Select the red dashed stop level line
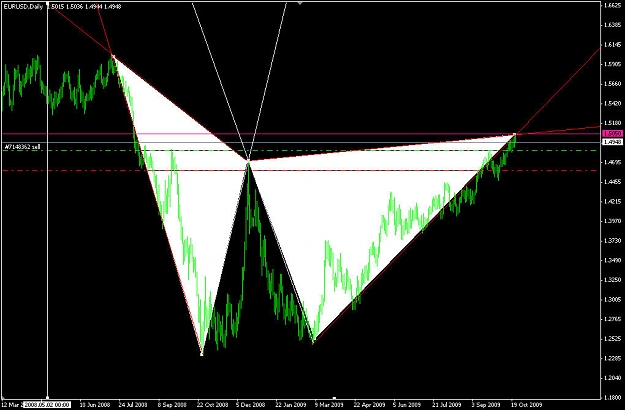Screen dimensions: 625x410 301,171
